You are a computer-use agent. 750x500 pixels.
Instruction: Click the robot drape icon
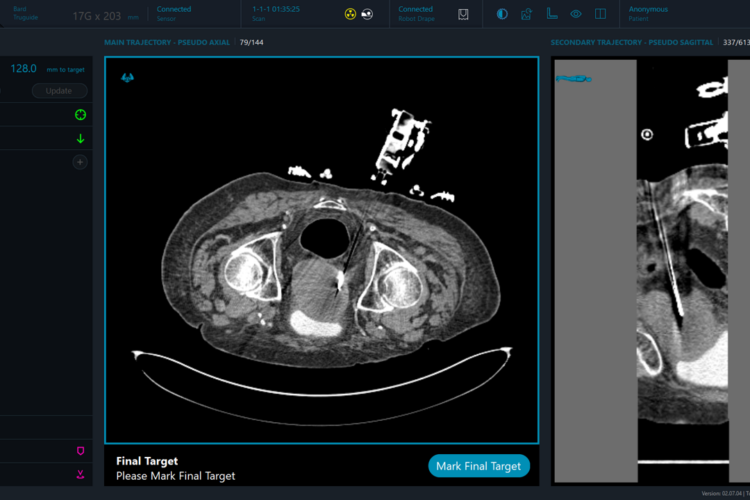(x=463, y=15)
